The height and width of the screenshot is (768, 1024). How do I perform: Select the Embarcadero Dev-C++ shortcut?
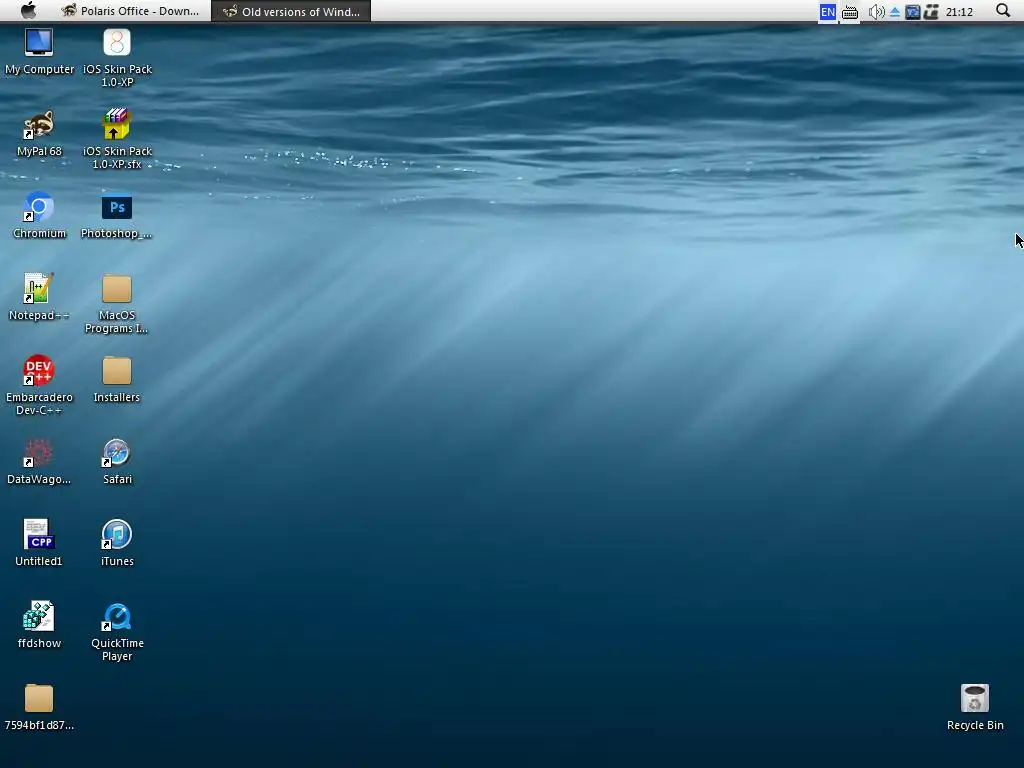(x=39, y=385)
